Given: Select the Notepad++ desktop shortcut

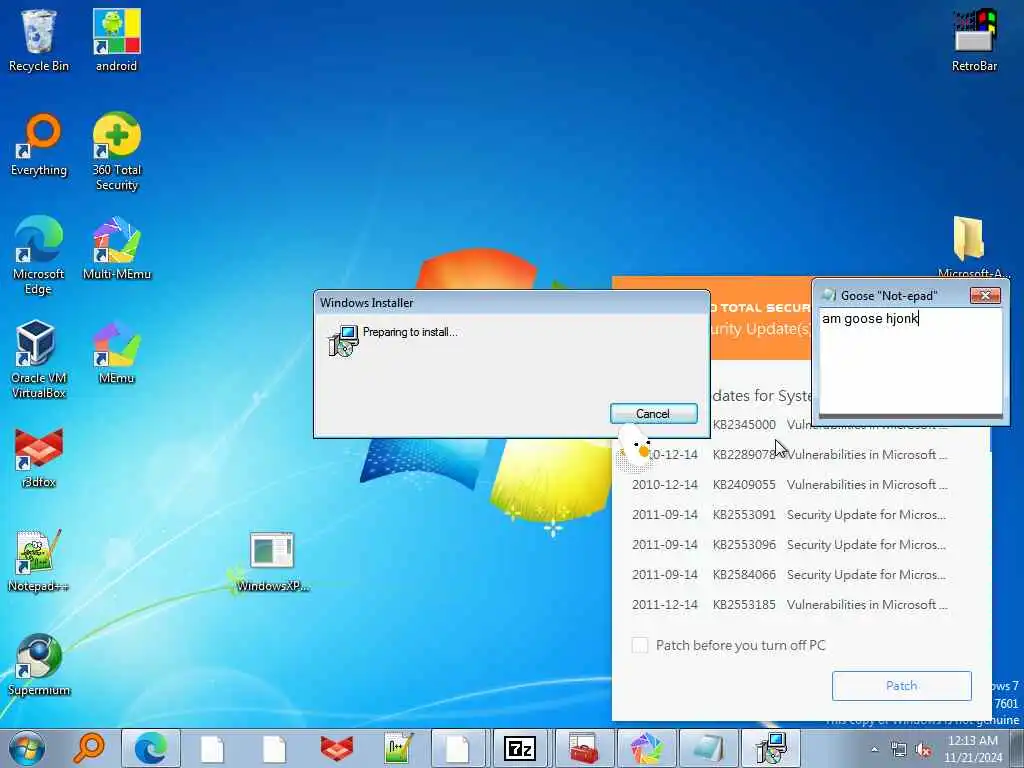Looking at the screenshot, I should point(39,560).
